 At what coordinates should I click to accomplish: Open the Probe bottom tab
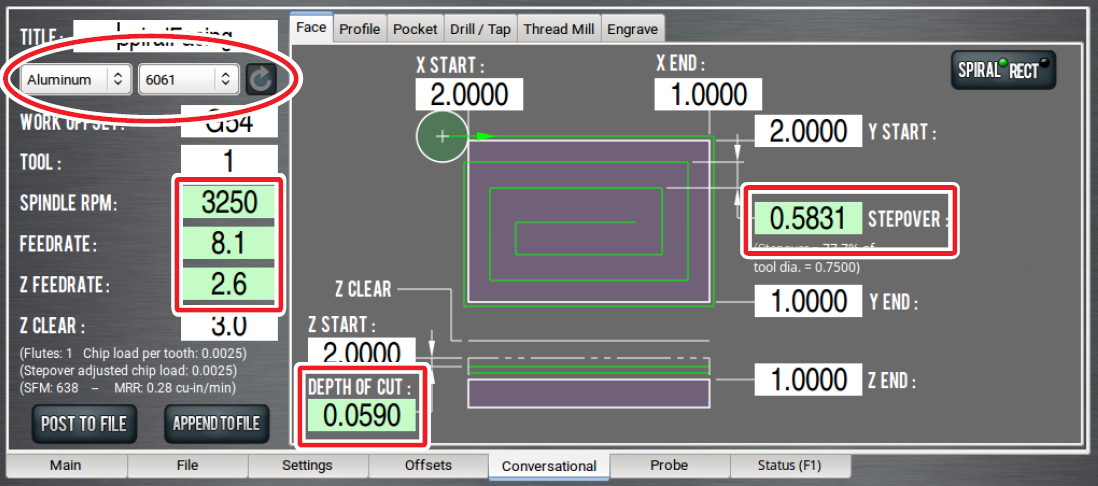[x=669, y=465]
